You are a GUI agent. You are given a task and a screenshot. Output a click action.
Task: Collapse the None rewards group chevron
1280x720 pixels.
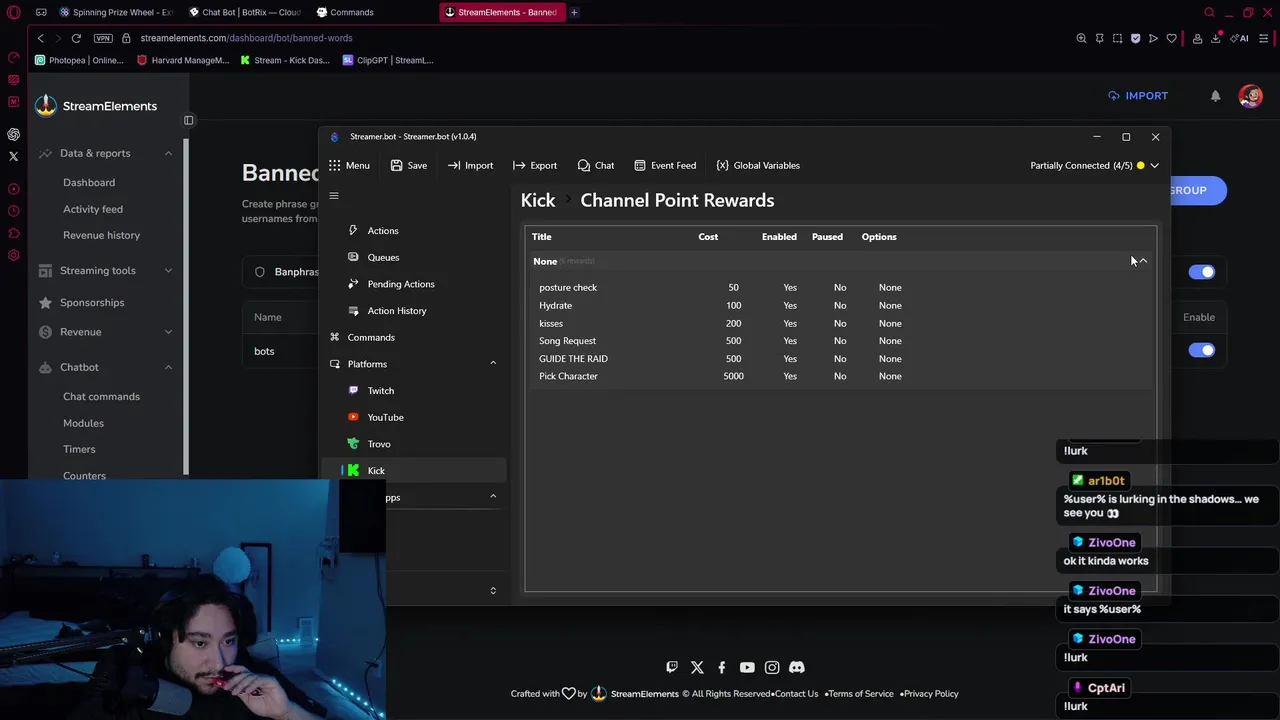[x=1143, y=261]
